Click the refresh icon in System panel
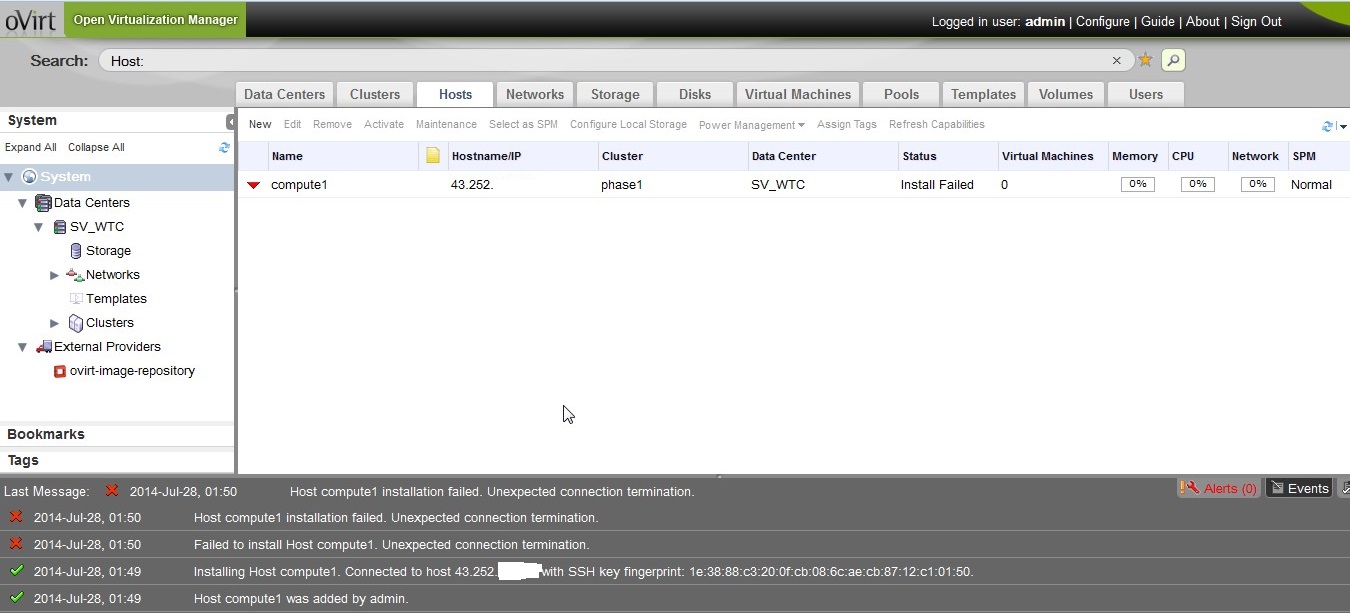 (224, 147)
